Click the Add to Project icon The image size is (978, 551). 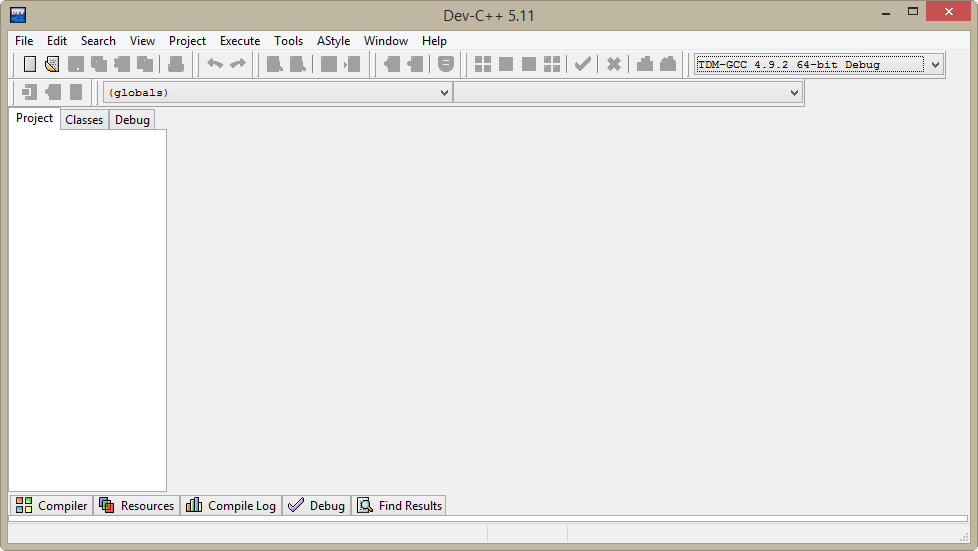392,64
